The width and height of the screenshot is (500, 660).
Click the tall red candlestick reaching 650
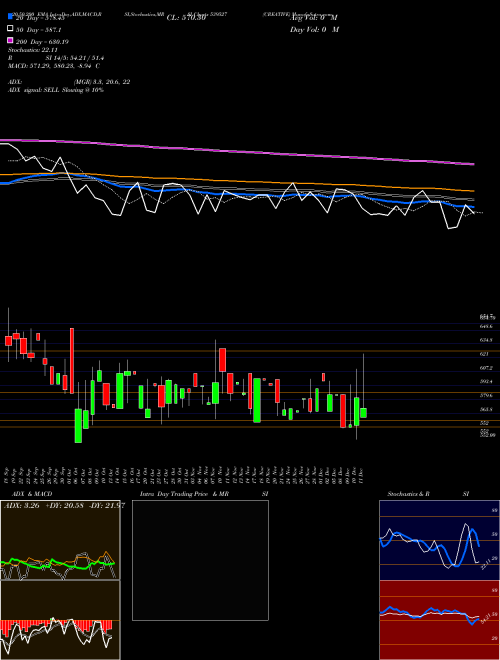click(x=72, y=361)
